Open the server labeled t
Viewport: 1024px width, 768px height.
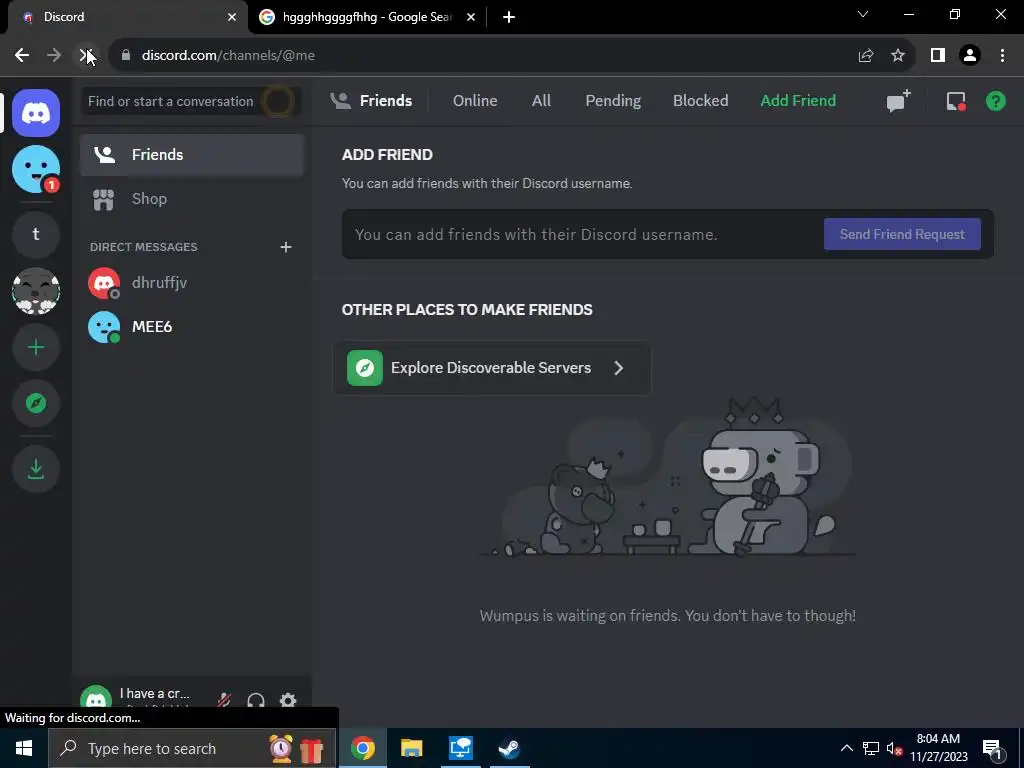[36, 234]
